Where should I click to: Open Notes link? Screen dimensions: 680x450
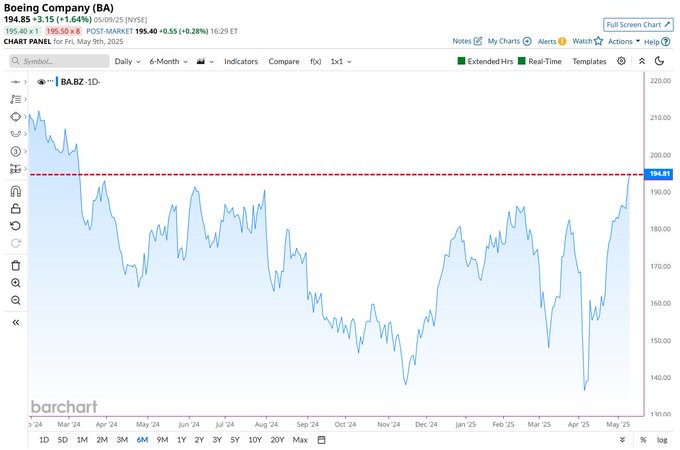pos(467,41)
